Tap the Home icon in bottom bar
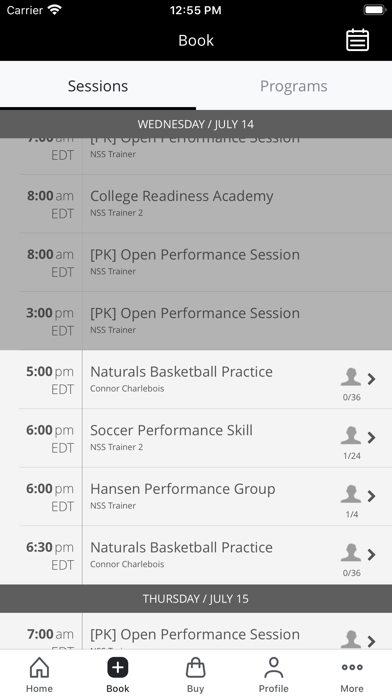 (x=39, y=668)
